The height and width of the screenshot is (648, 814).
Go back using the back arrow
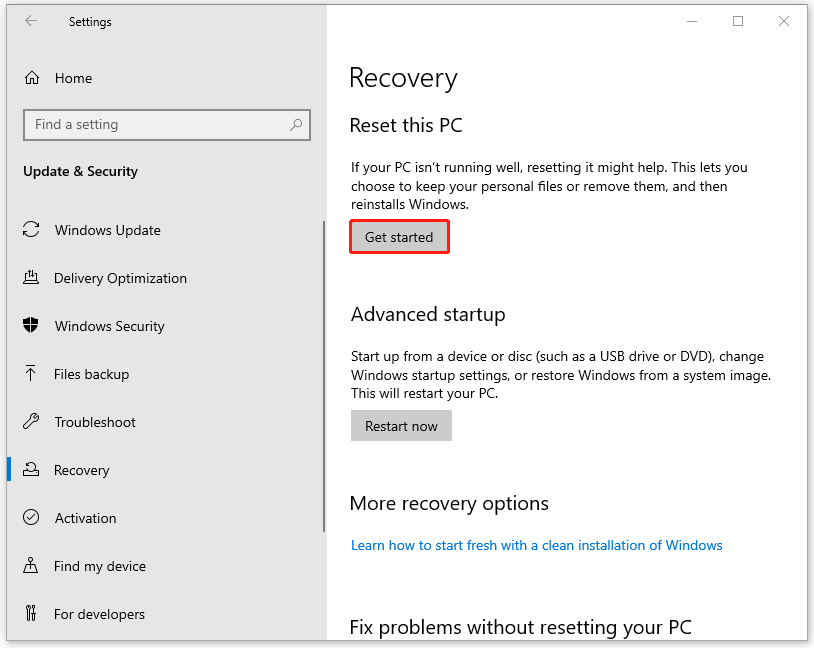tap(31, 21)
